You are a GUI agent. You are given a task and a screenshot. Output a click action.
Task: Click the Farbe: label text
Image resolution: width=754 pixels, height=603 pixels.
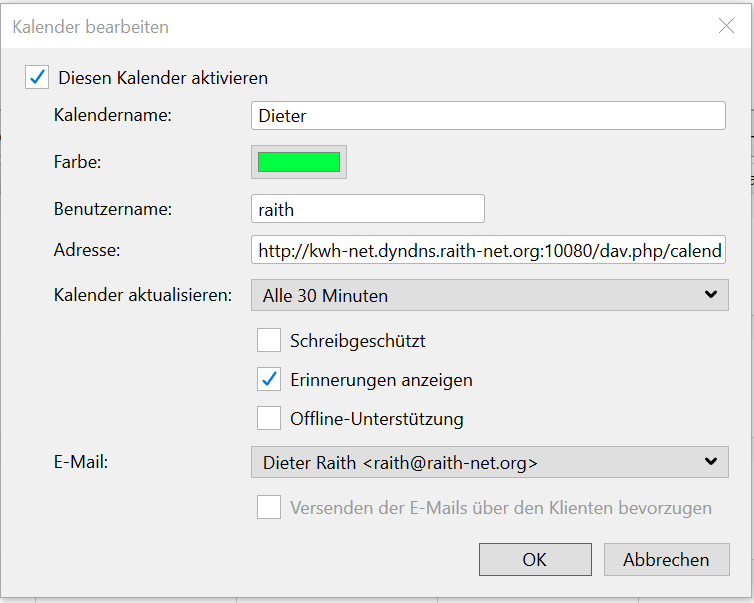coord(78,162)
